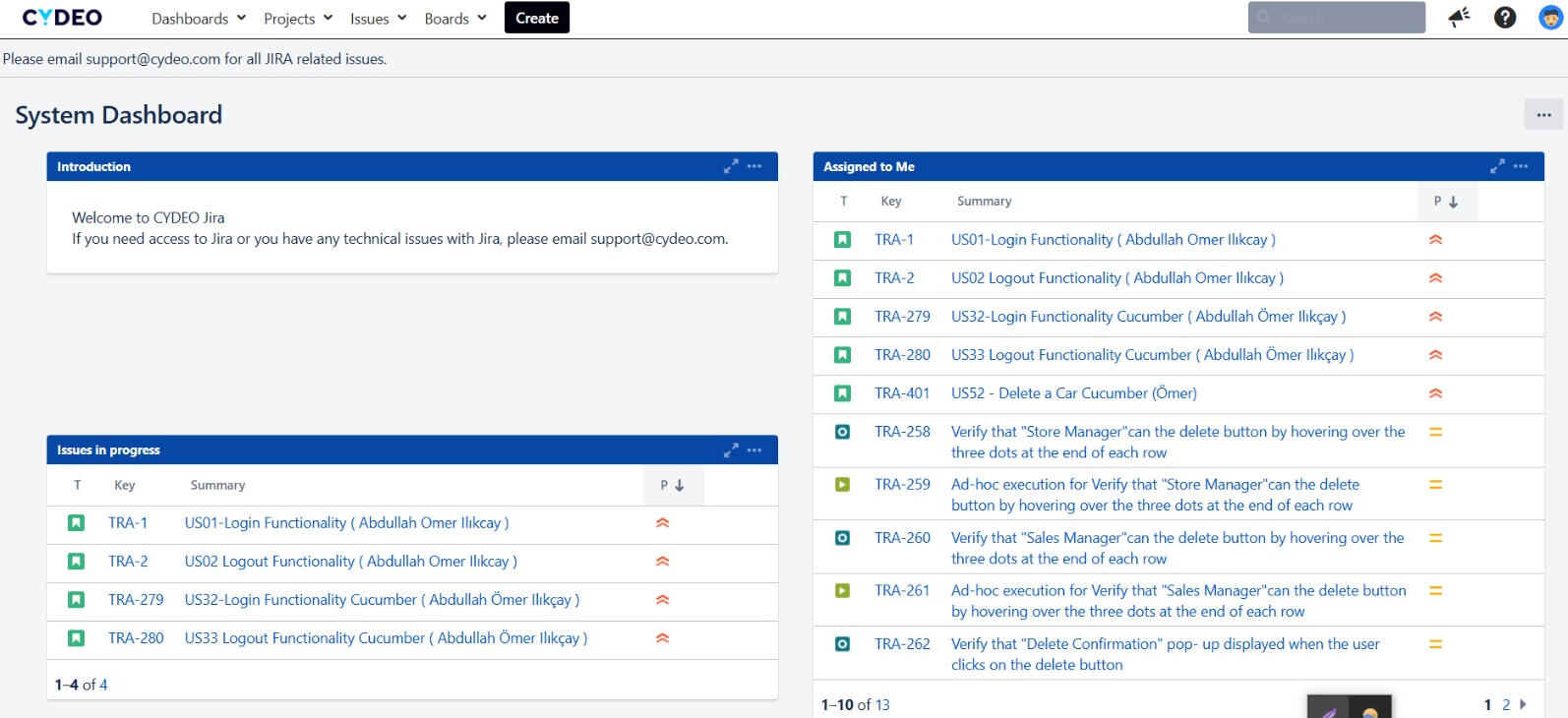
Task: Click the Create button
Action: pyautogui.click(x=537, y=18)
